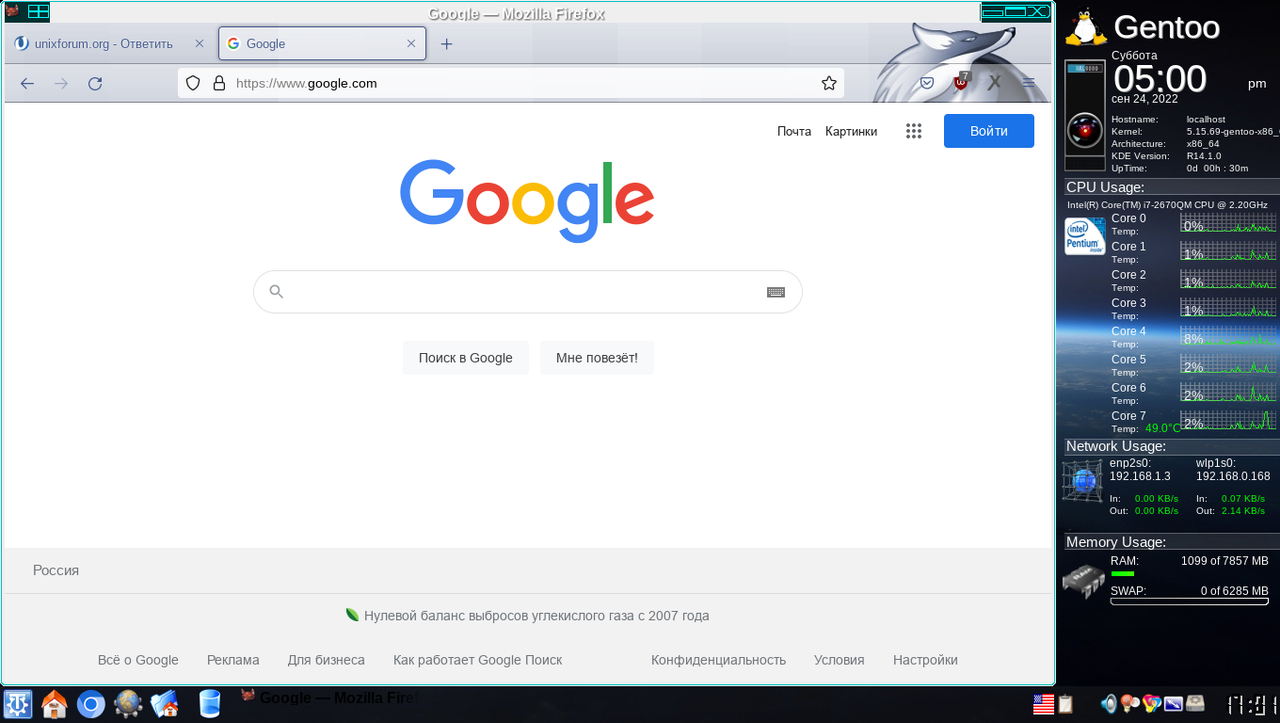
Task: Click grid layout button in title bar
Action: [x=37, y=12]
